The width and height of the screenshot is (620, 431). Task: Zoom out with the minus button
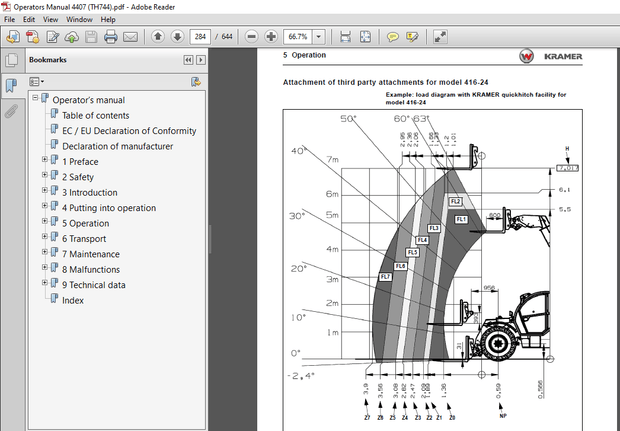pyautogui.click(x=251, y=37)
